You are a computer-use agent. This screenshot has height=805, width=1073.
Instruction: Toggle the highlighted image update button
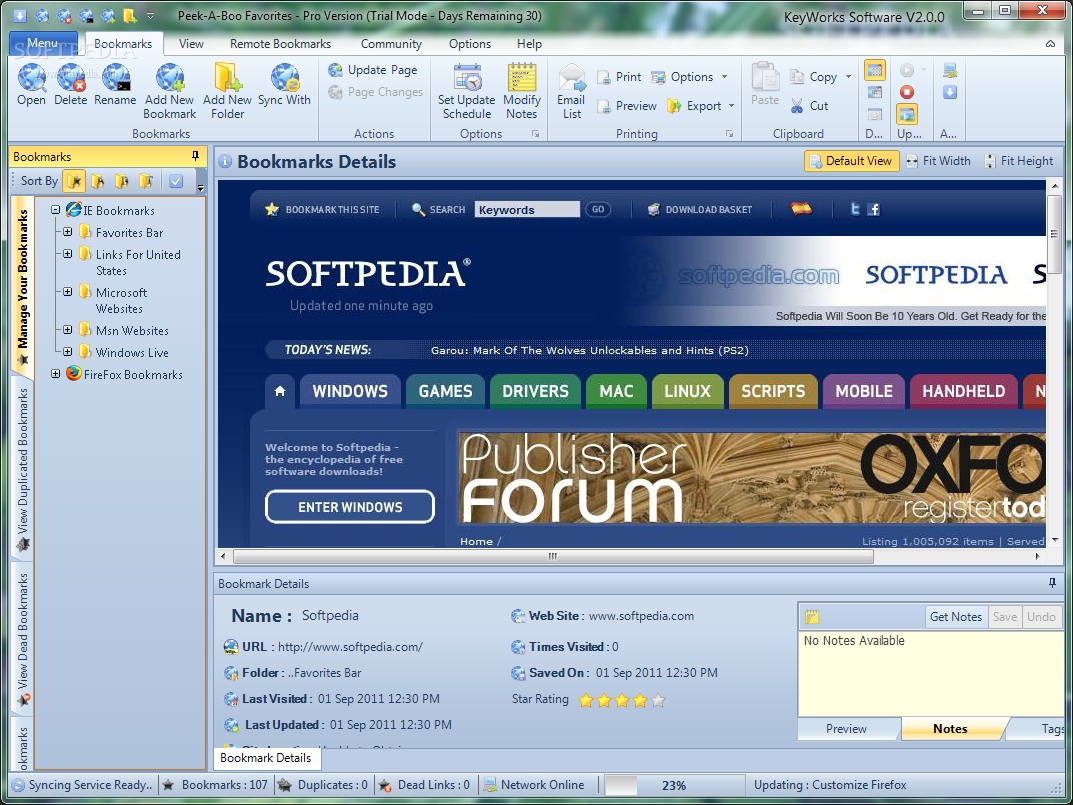(x=907, y=114)
